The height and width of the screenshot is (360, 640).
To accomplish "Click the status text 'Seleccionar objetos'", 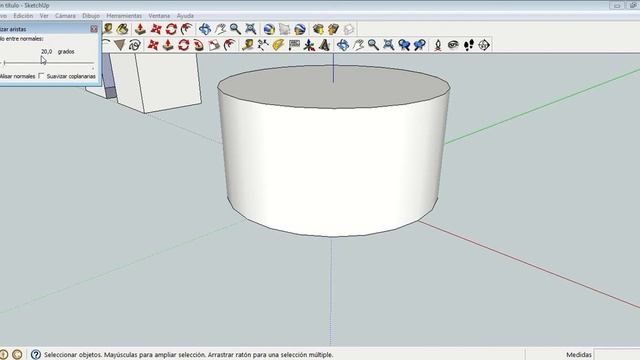I will (x=72, y=355).
